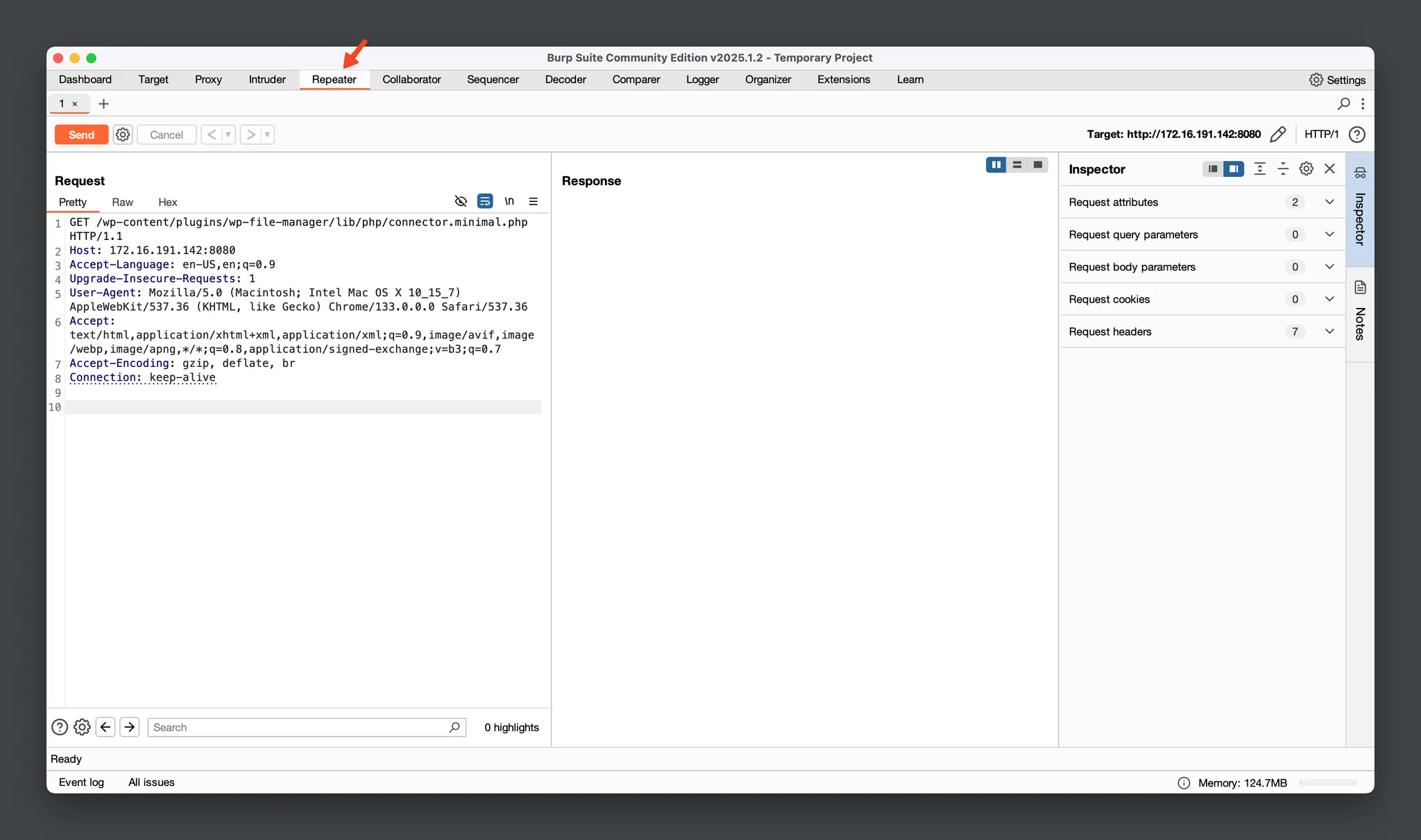Toggle line wrap in the request editor
The height and width of the screenshot is (840, 1421).
coord(485,202)
